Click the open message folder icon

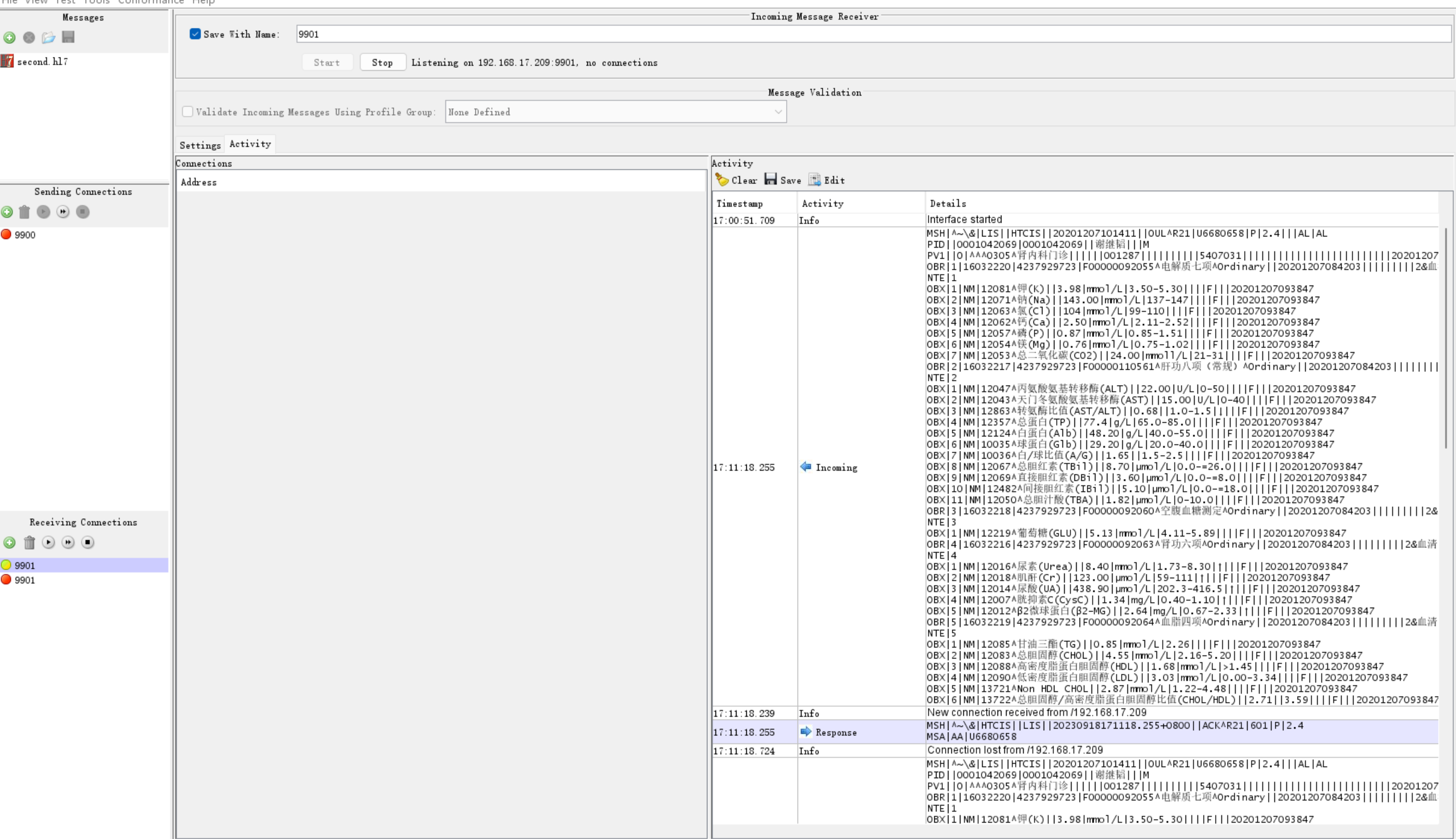48,38
